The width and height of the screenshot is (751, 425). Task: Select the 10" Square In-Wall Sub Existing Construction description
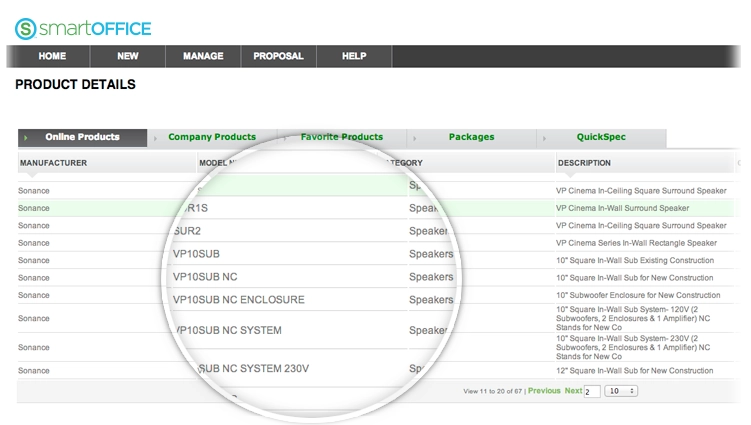click(635, 260)
